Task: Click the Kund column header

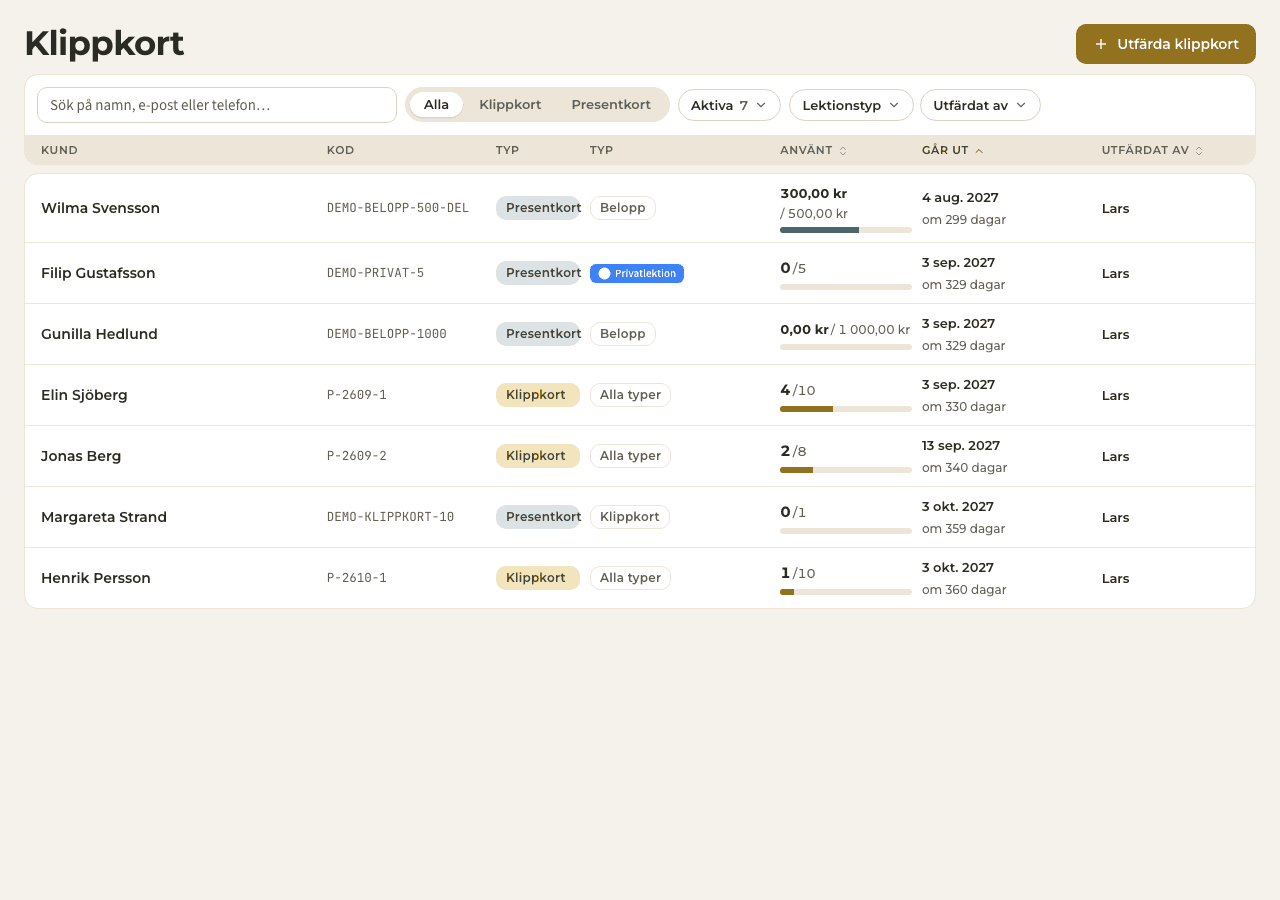Action: (59, 150)
